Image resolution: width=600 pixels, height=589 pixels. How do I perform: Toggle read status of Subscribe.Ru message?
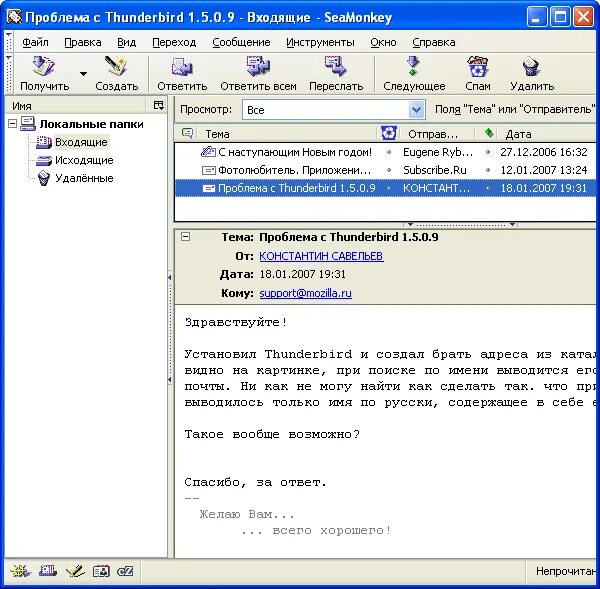[x=488, y=170]
